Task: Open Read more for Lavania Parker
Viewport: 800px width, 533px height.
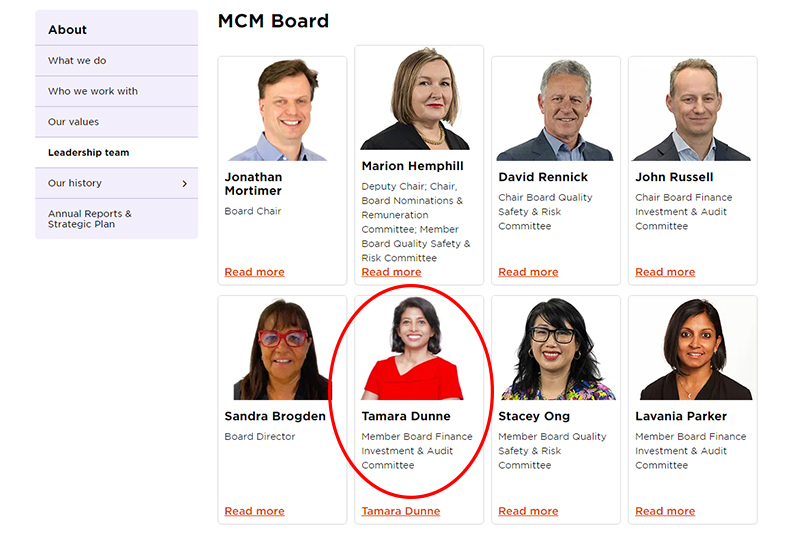Action: click(x=665, y=511)
